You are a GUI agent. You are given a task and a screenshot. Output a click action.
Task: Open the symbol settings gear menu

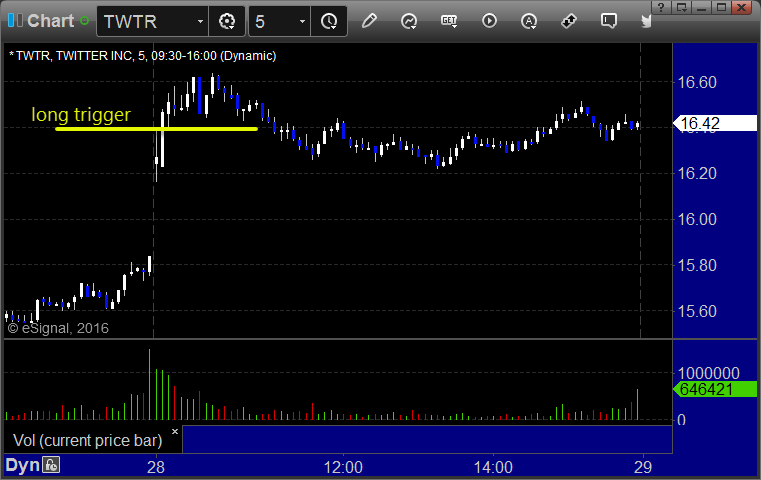[x=227, y=21]
